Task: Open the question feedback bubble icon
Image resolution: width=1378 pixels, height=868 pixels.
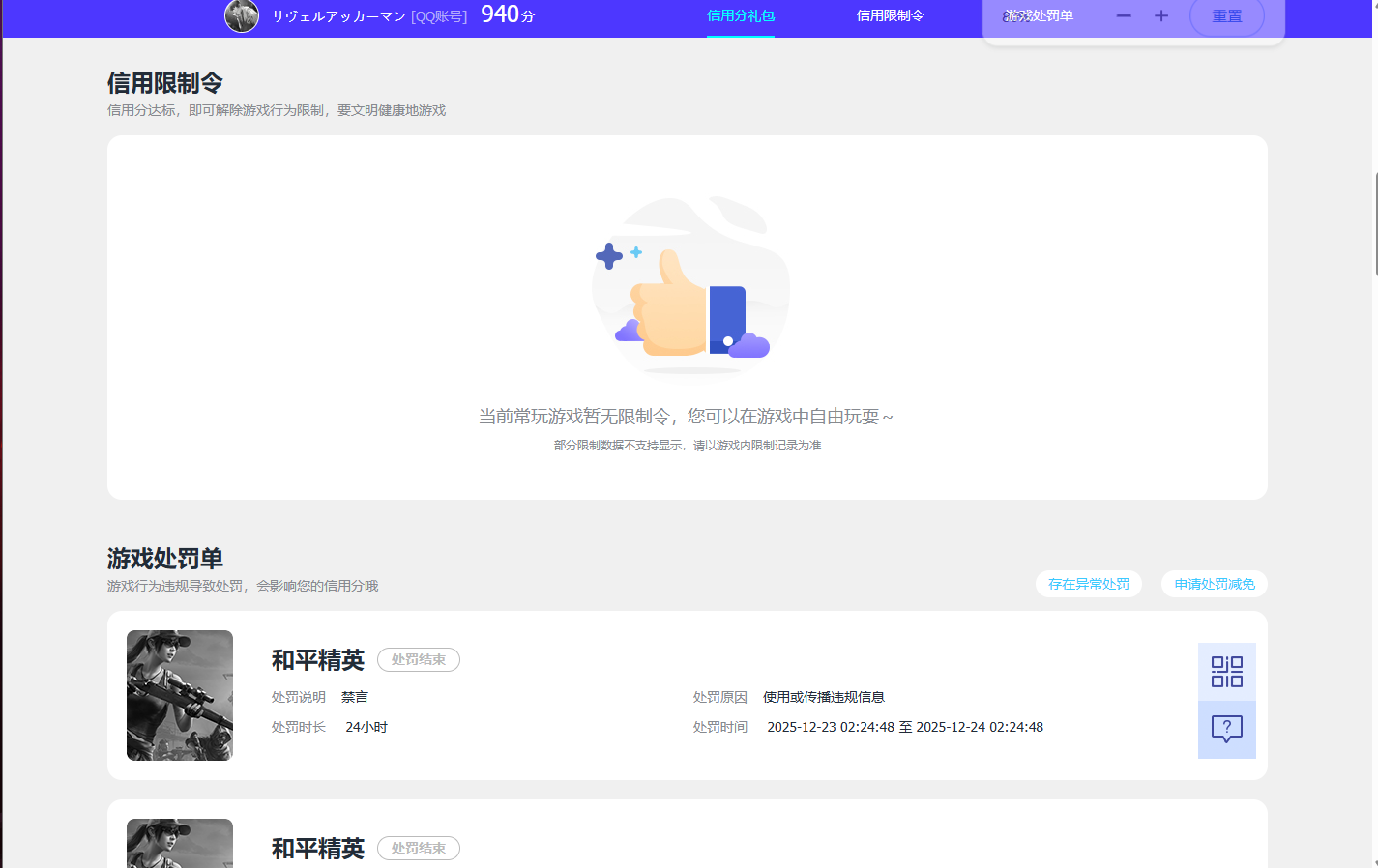Action: (x=1226, y=730)
